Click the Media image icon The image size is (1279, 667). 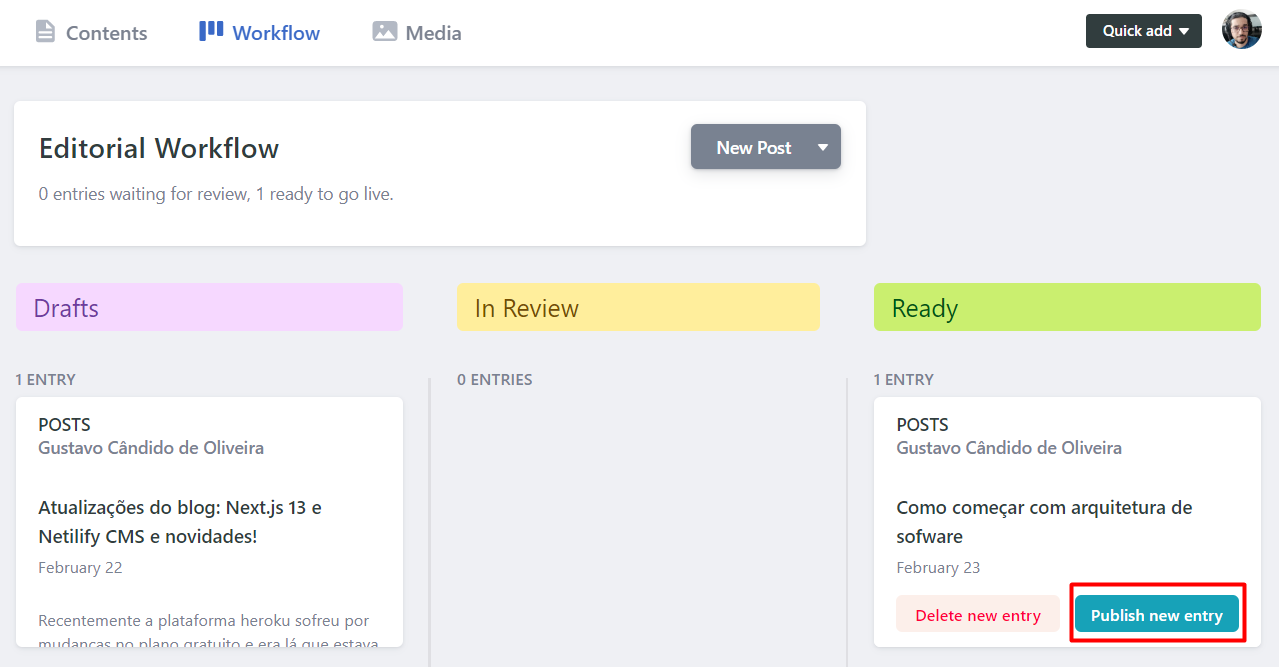385,32
